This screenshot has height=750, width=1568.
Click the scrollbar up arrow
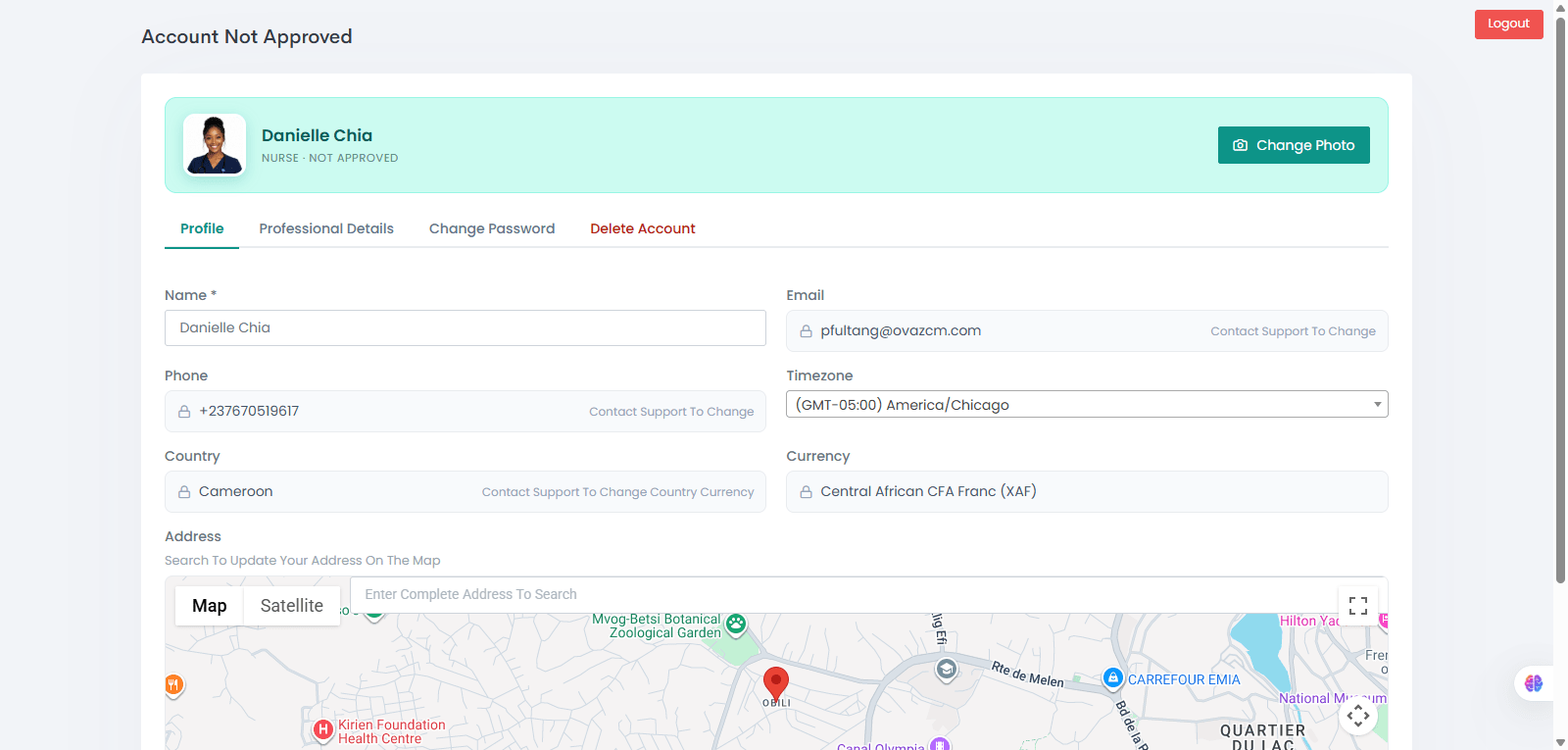[x=1560, y=7]
